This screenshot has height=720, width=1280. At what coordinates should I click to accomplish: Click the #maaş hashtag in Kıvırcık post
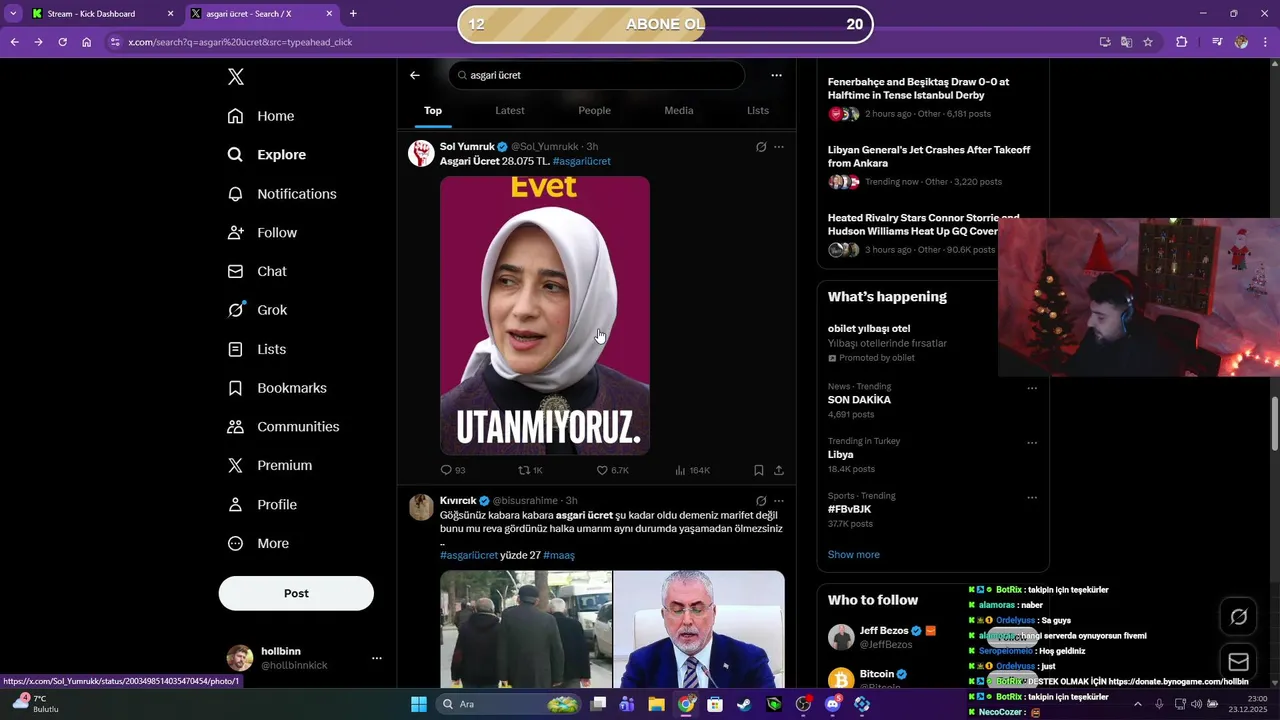[x=559, y=555]
